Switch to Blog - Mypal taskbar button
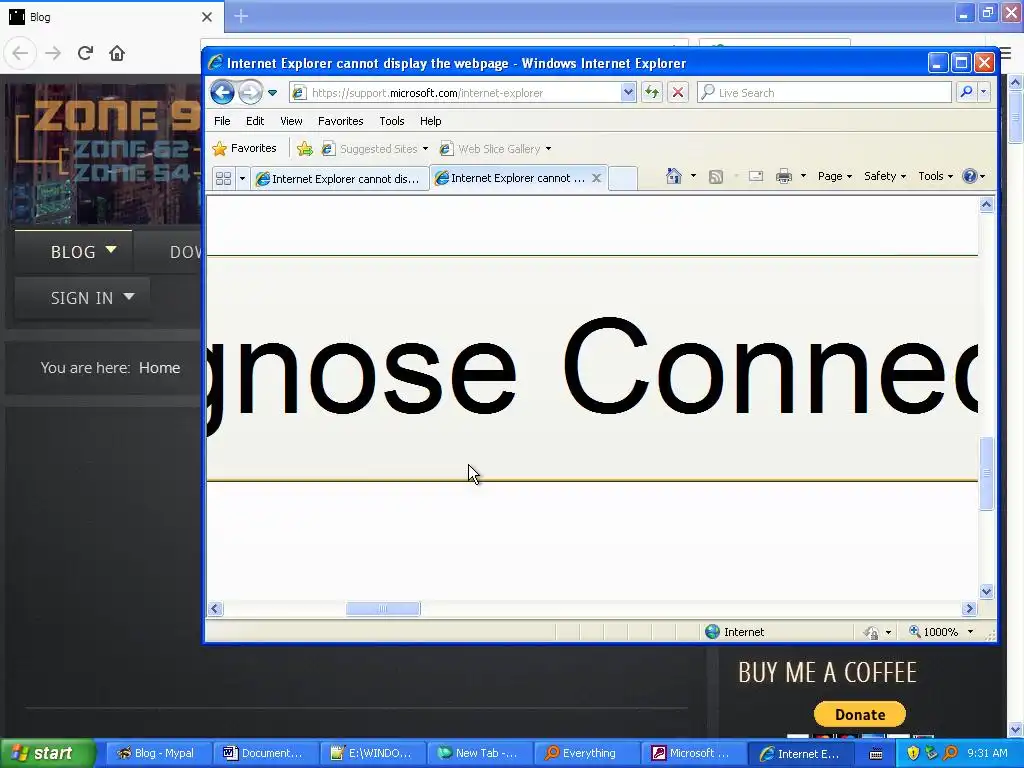 [x=159, y=753]
